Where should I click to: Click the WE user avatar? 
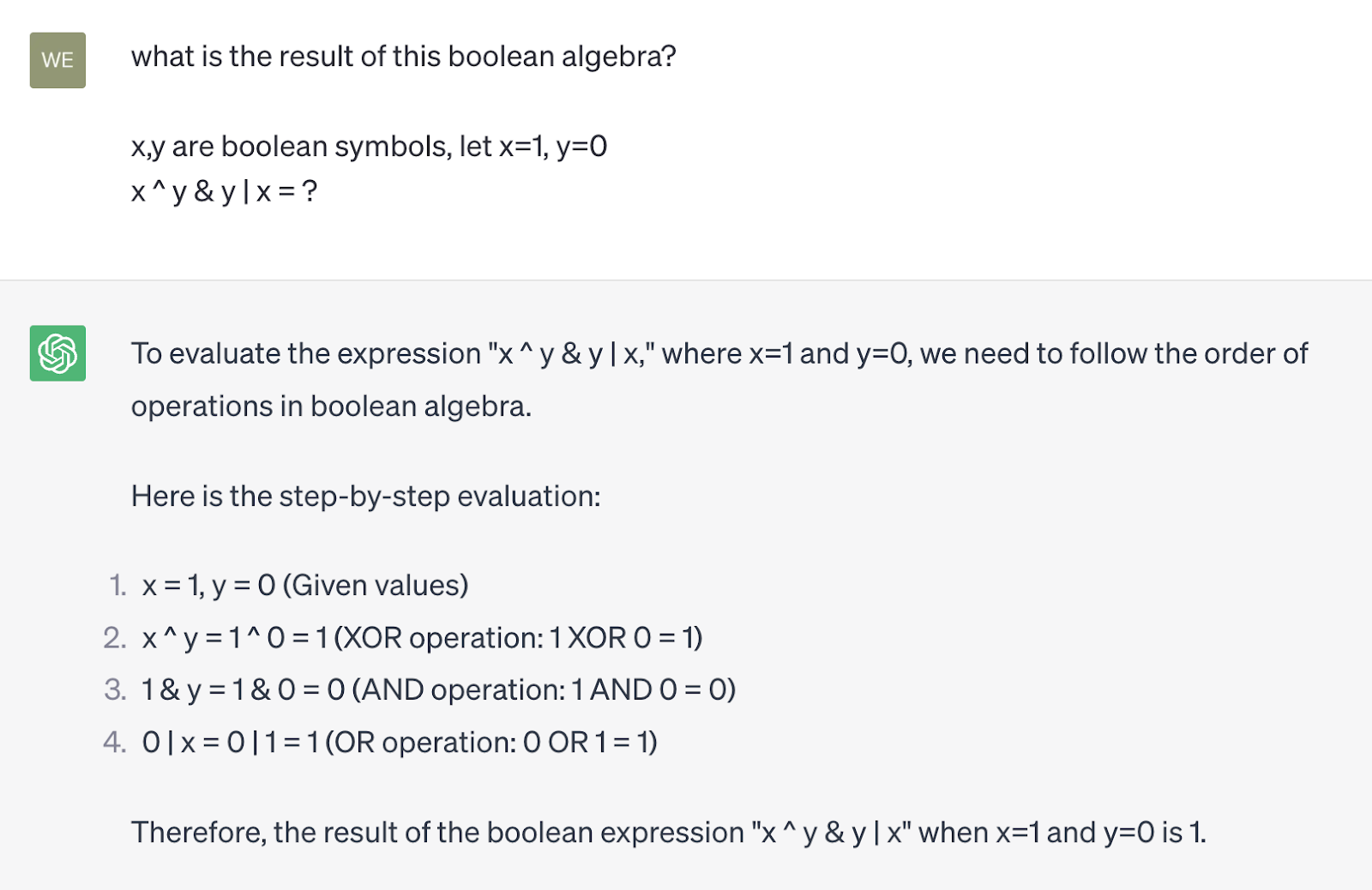tap(57, 60)
